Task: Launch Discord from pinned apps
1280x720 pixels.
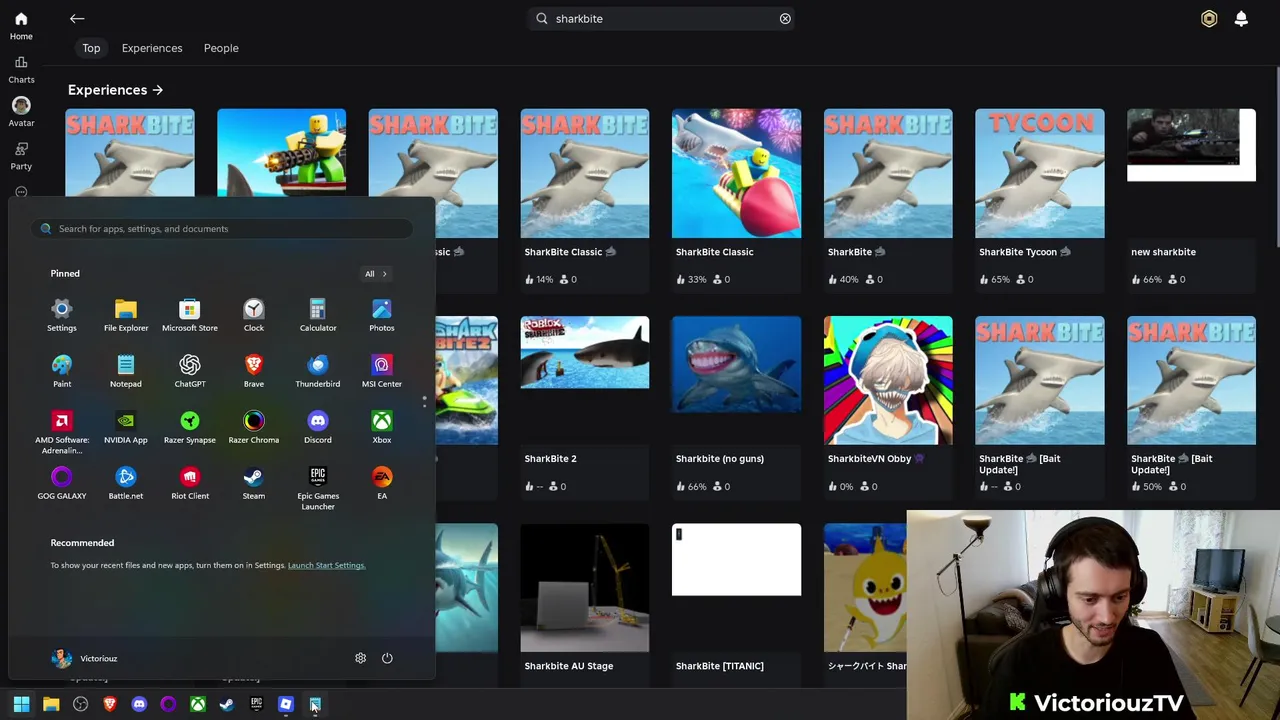Action: 318,427
